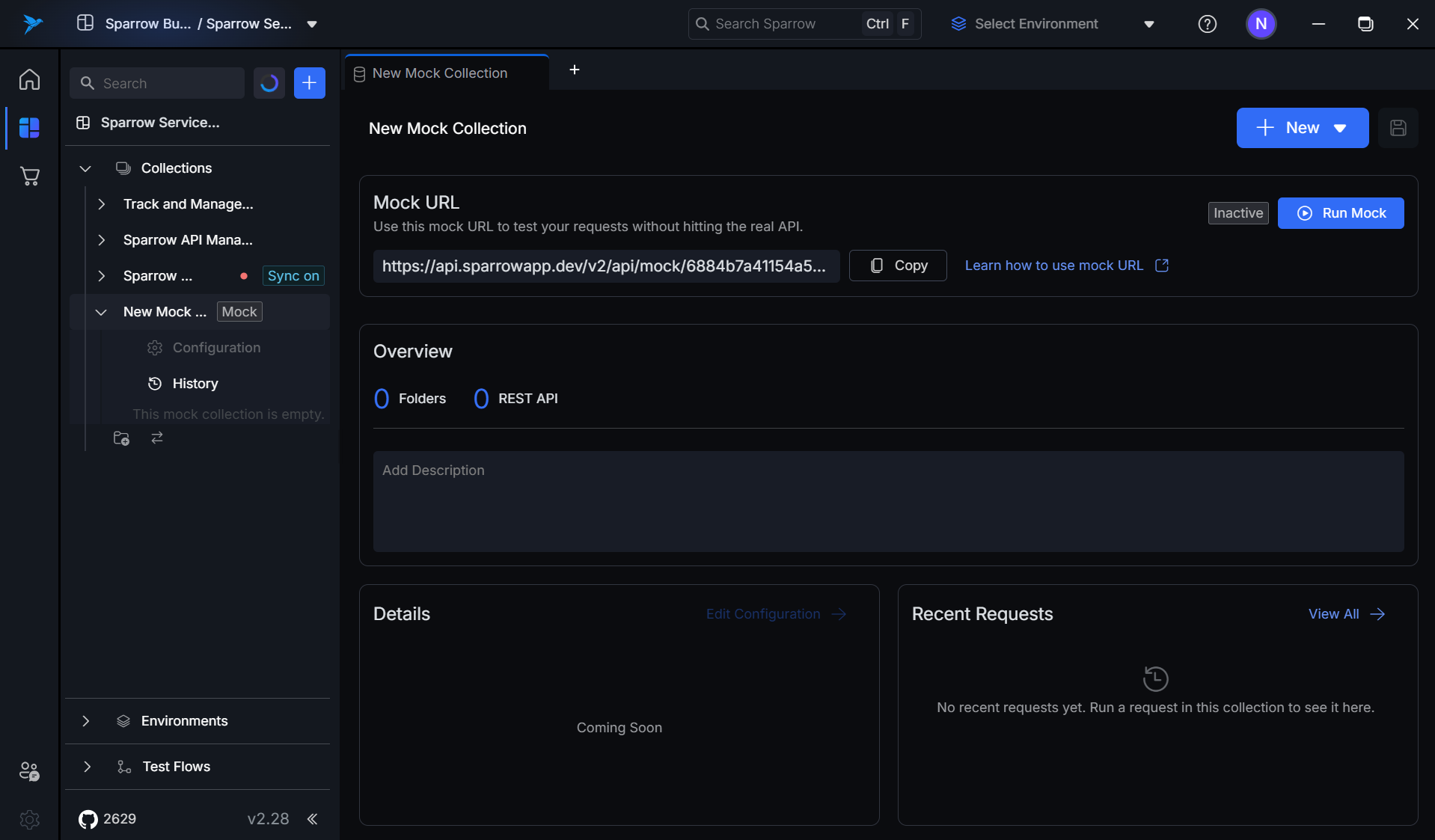The image size is (1435, 840).
Task: Open Learn how to use mock URL link
Action: (1053, 266)
